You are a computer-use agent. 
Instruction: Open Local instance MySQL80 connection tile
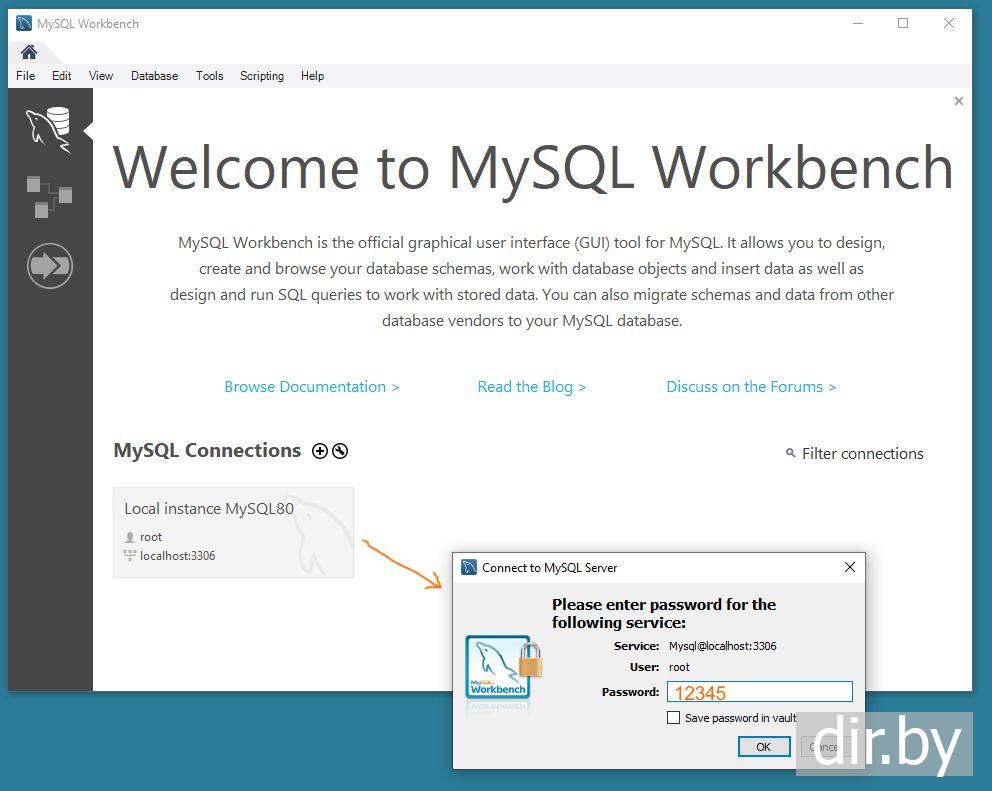[x=233, y=532]
